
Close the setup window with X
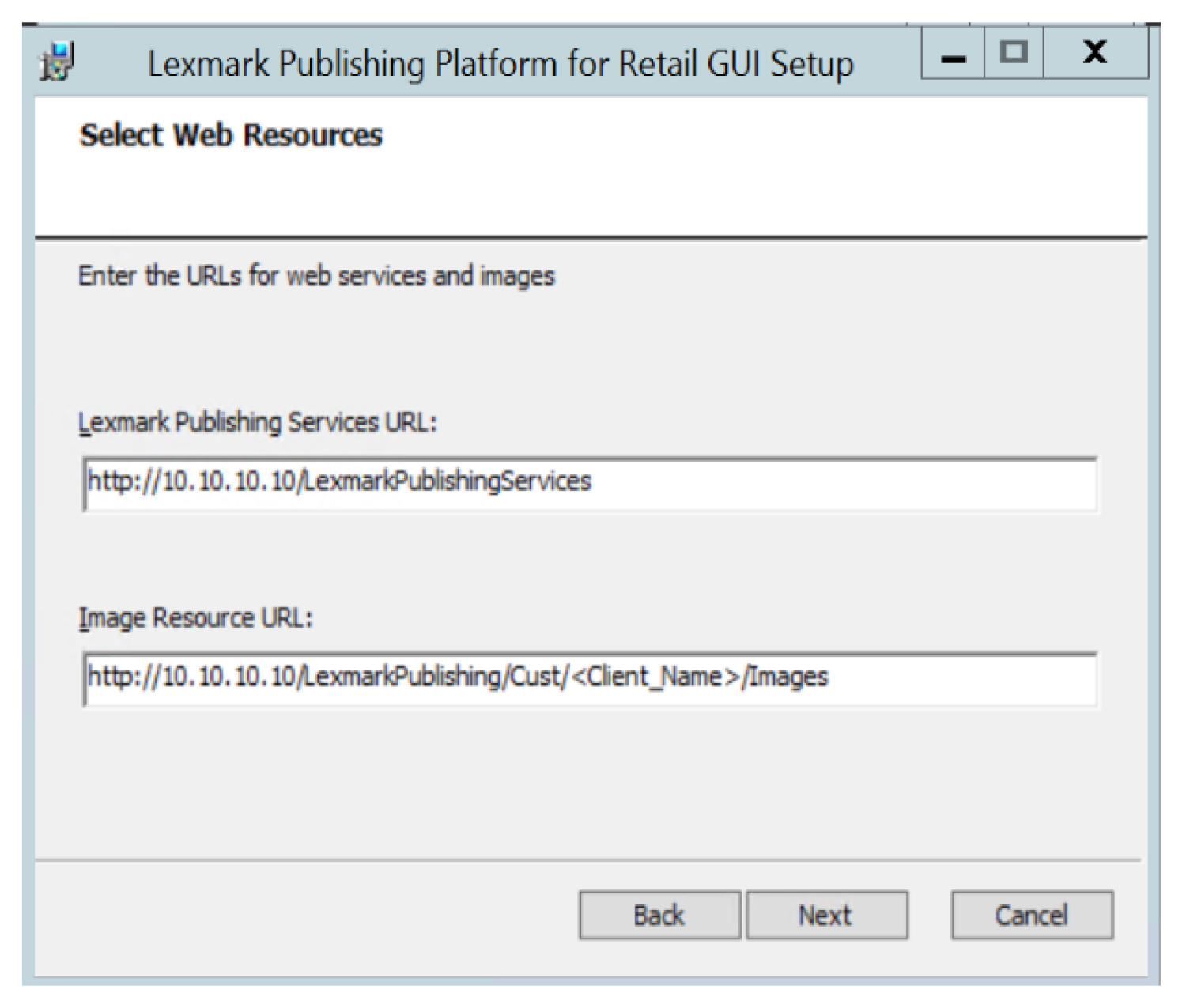click(x=1095, y=54)
